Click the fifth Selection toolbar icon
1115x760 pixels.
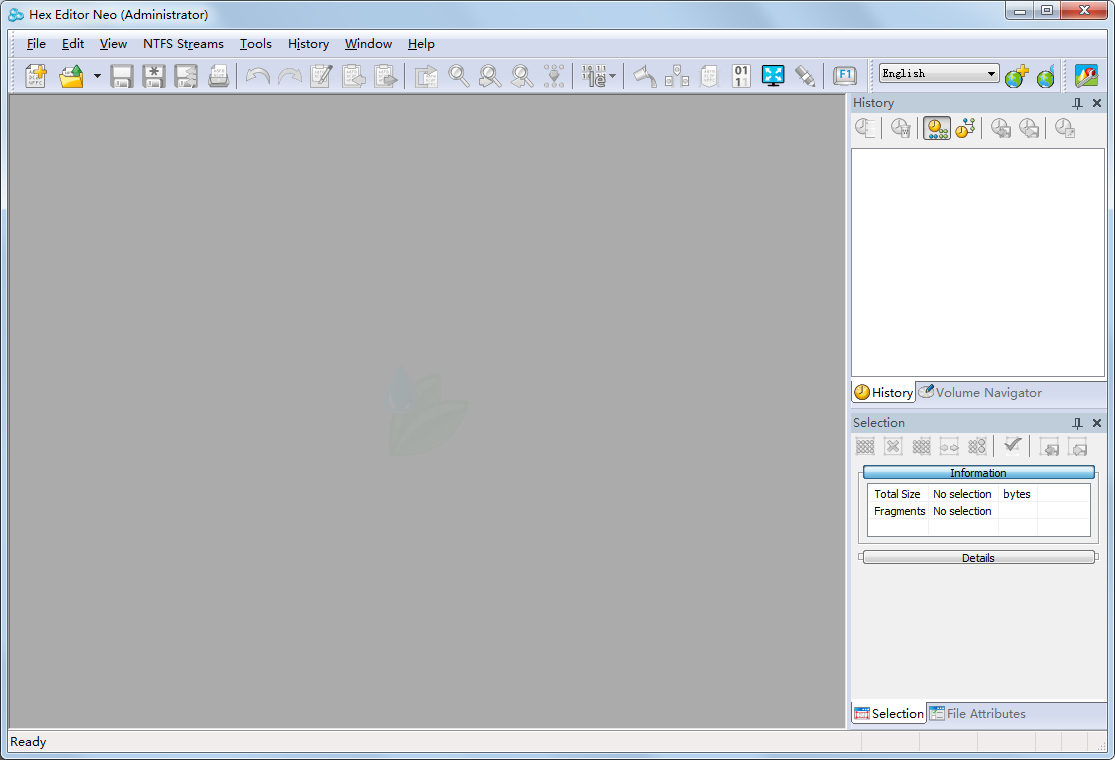click(977, 446)
